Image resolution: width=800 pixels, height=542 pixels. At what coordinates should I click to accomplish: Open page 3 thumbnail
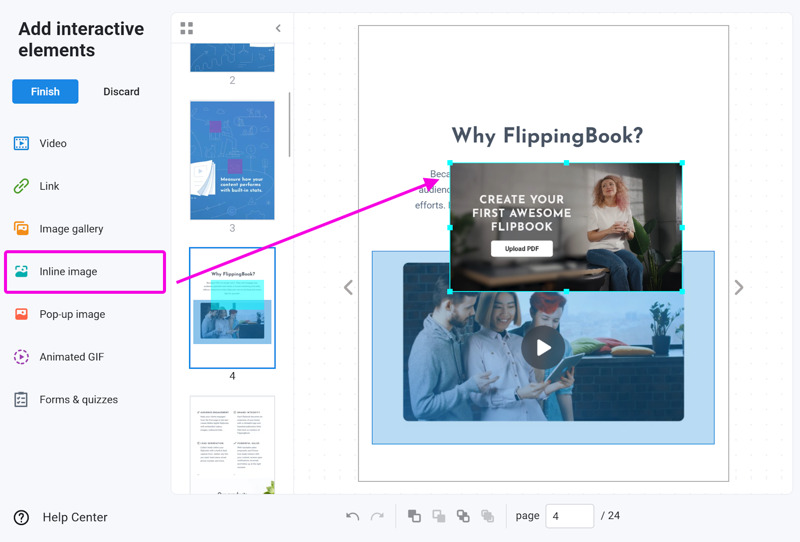(232, 160)
